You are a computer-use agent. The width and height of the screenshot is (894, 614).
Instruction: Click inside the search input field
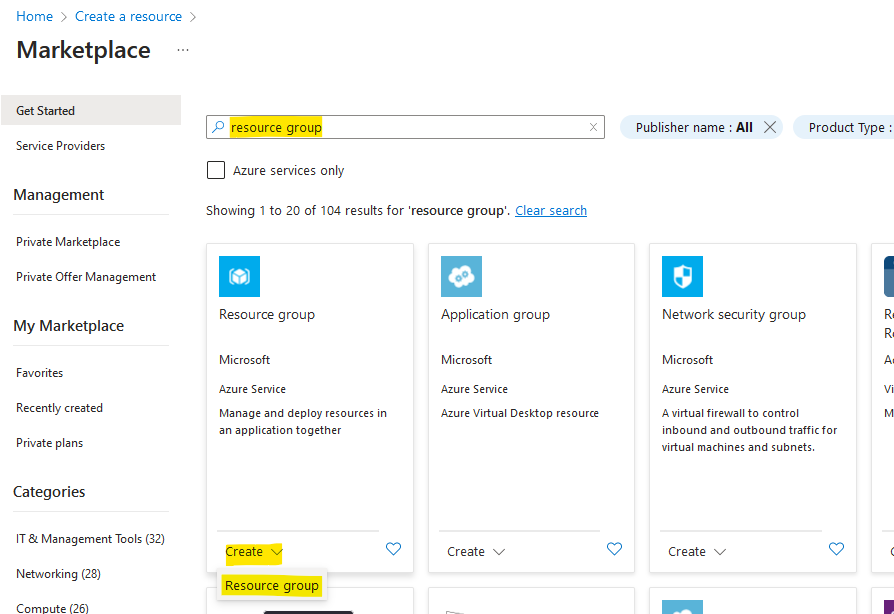pos(400,127)
